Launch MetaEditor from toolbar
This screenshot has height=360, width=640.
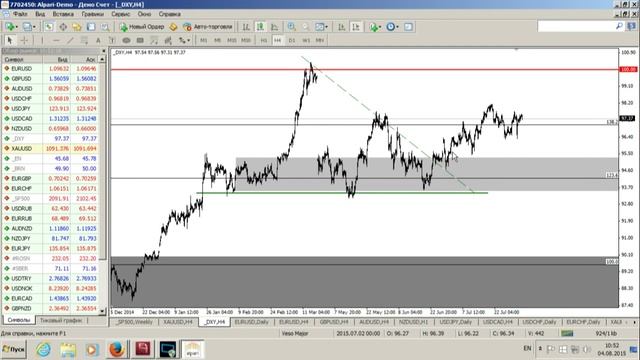coord(173,27)
